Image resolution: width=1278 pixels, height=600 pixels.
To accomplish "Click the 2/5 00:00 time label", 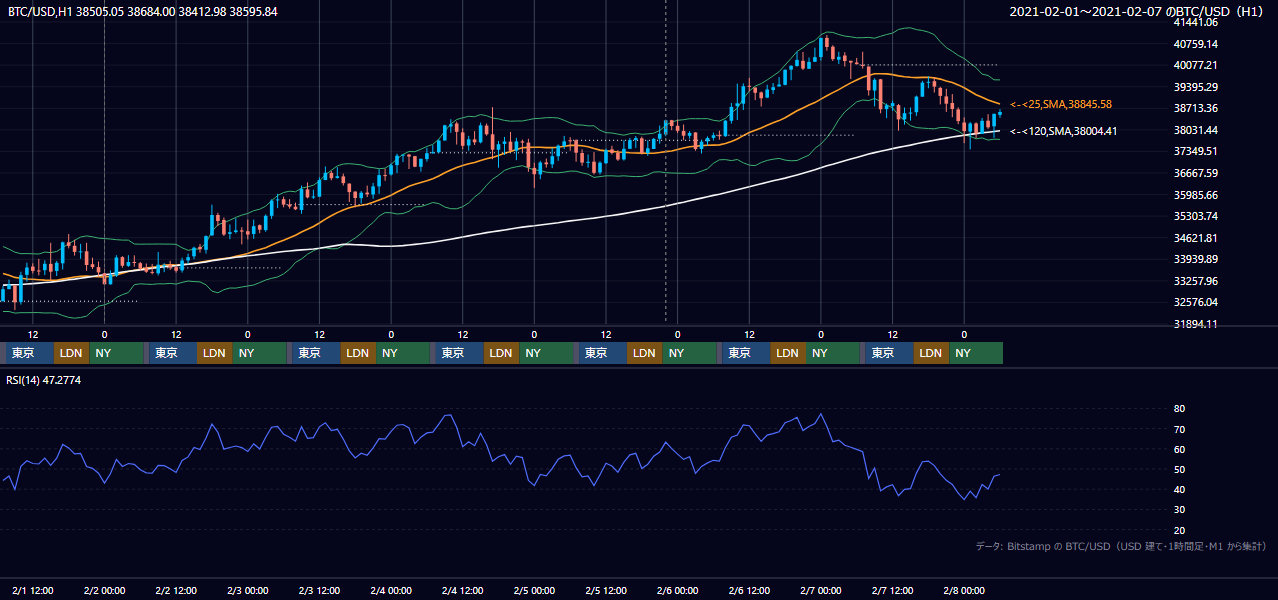I will click(x=535, y=591).
